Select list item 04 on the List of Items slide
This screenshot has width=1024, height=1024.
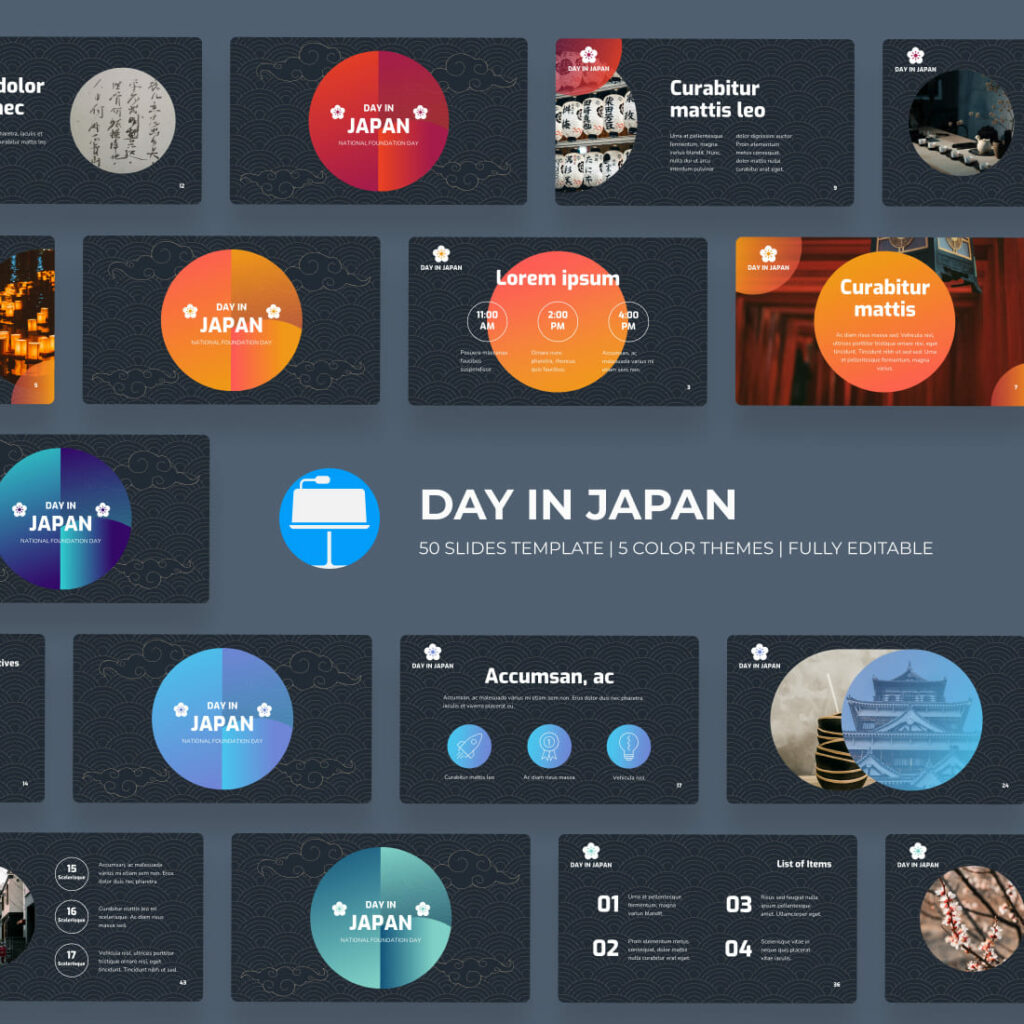pos(739,949)
